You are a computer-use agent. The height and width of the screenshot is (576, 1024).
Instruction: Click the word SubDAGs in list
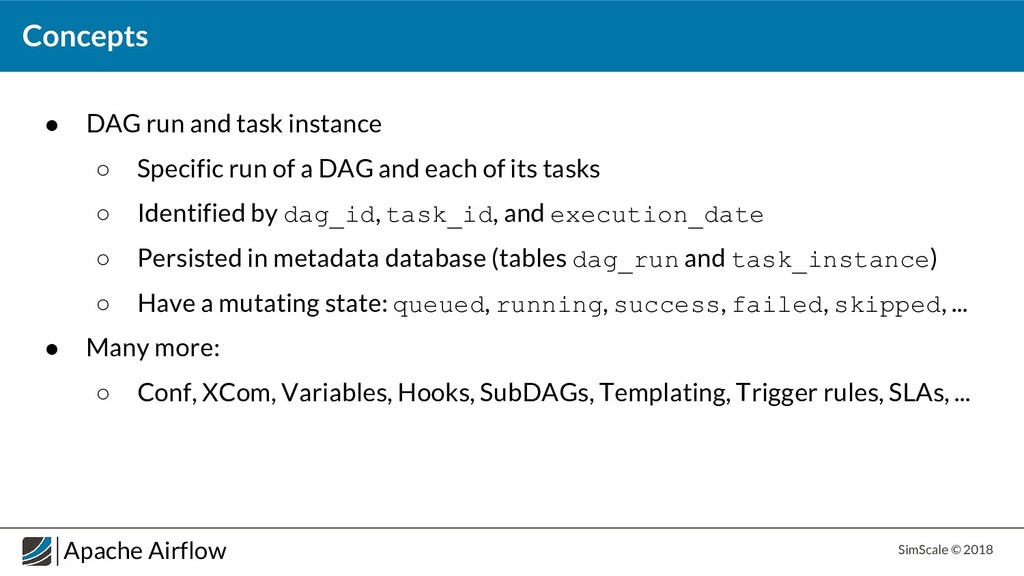pos(534,393)
